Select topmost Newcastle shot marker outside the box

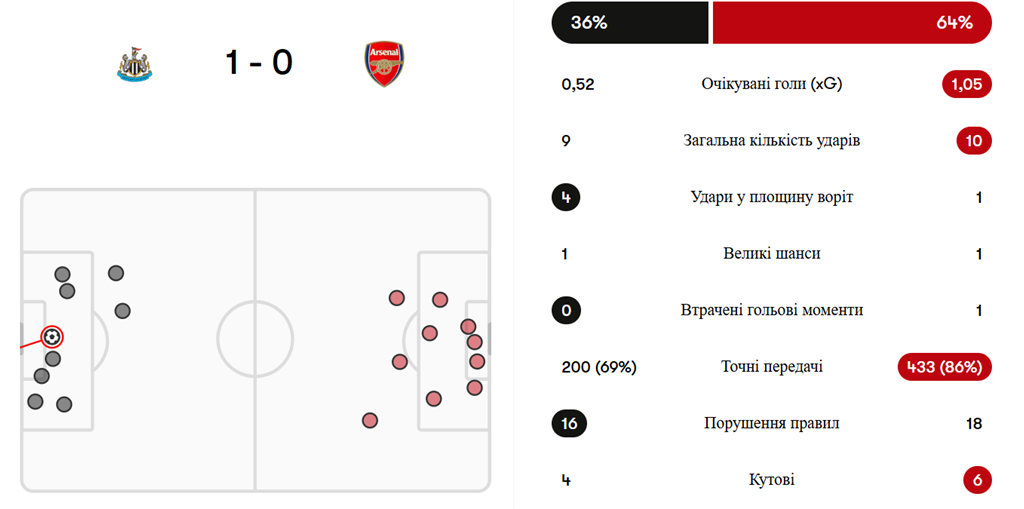[116, 273]
